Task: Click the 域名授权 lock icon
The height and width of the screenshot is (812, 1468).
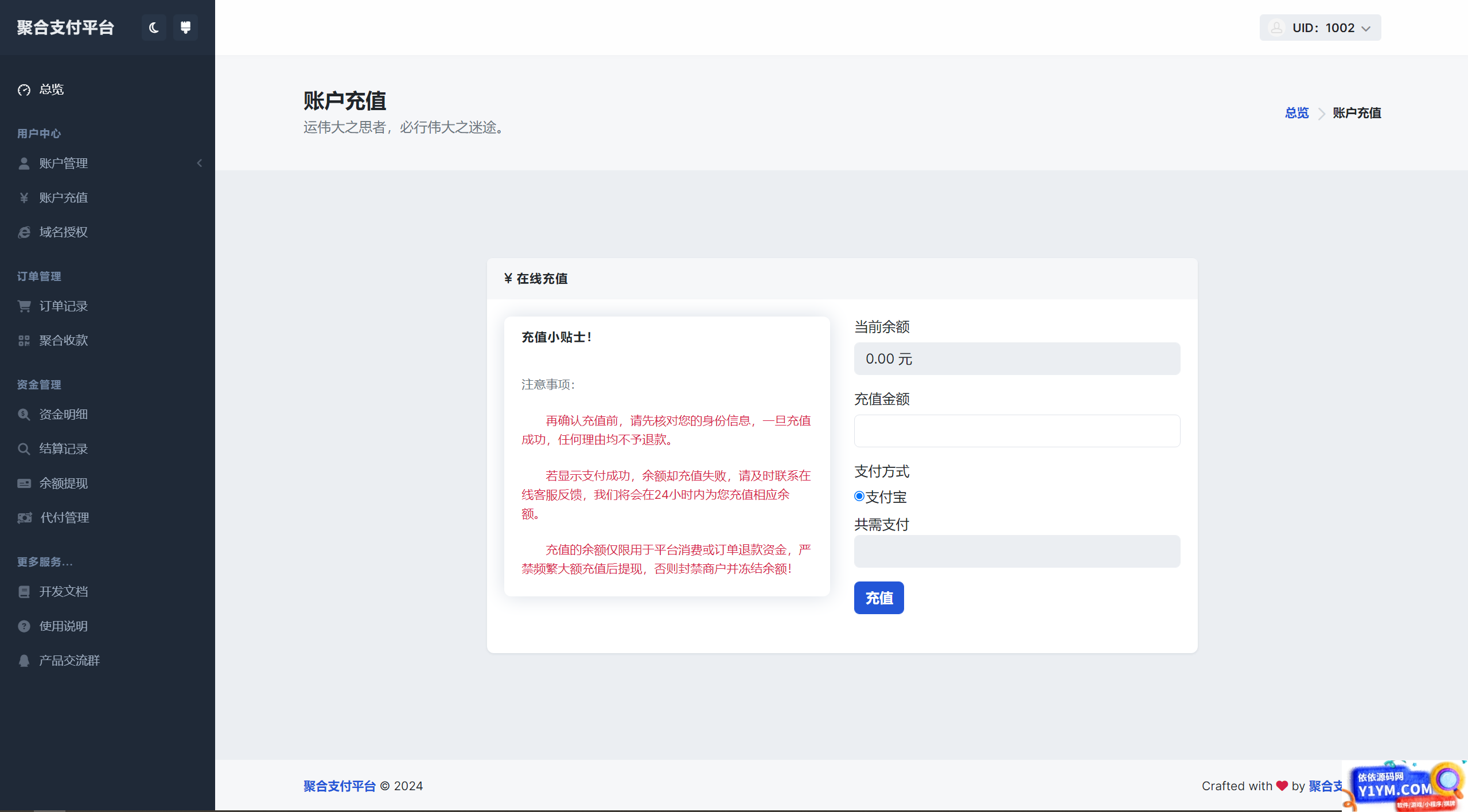Action: click(23, 231)
